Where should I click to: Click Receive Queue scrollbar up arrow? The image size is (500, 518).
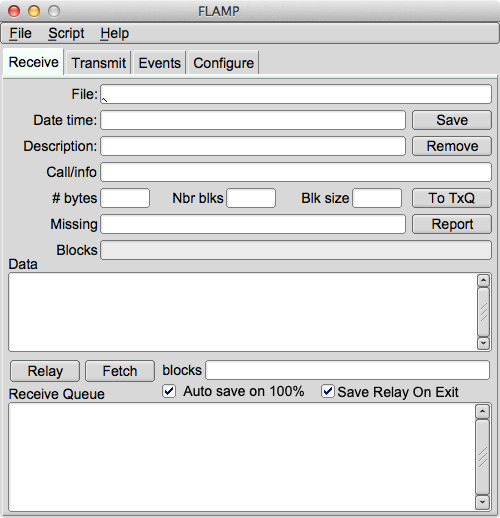pos(482,411)
